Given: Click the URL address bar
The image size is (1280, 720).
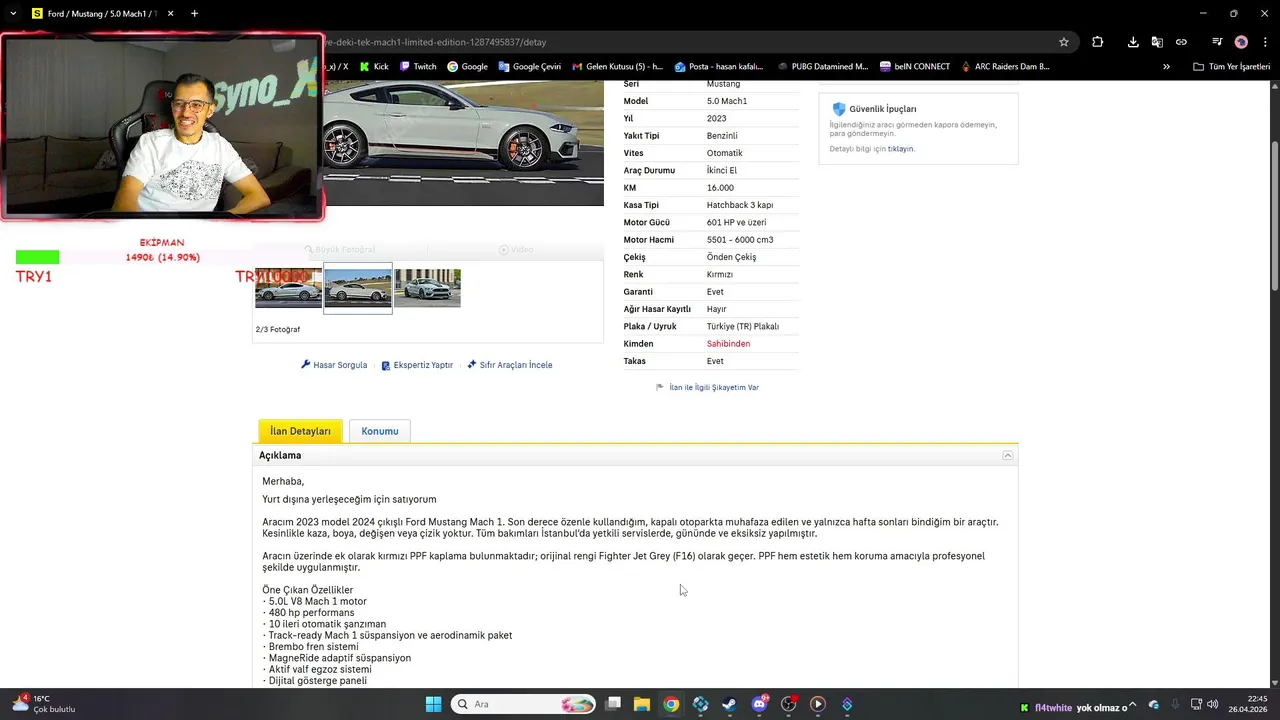Looking at the screenshot, I should [x=690, y=42].
